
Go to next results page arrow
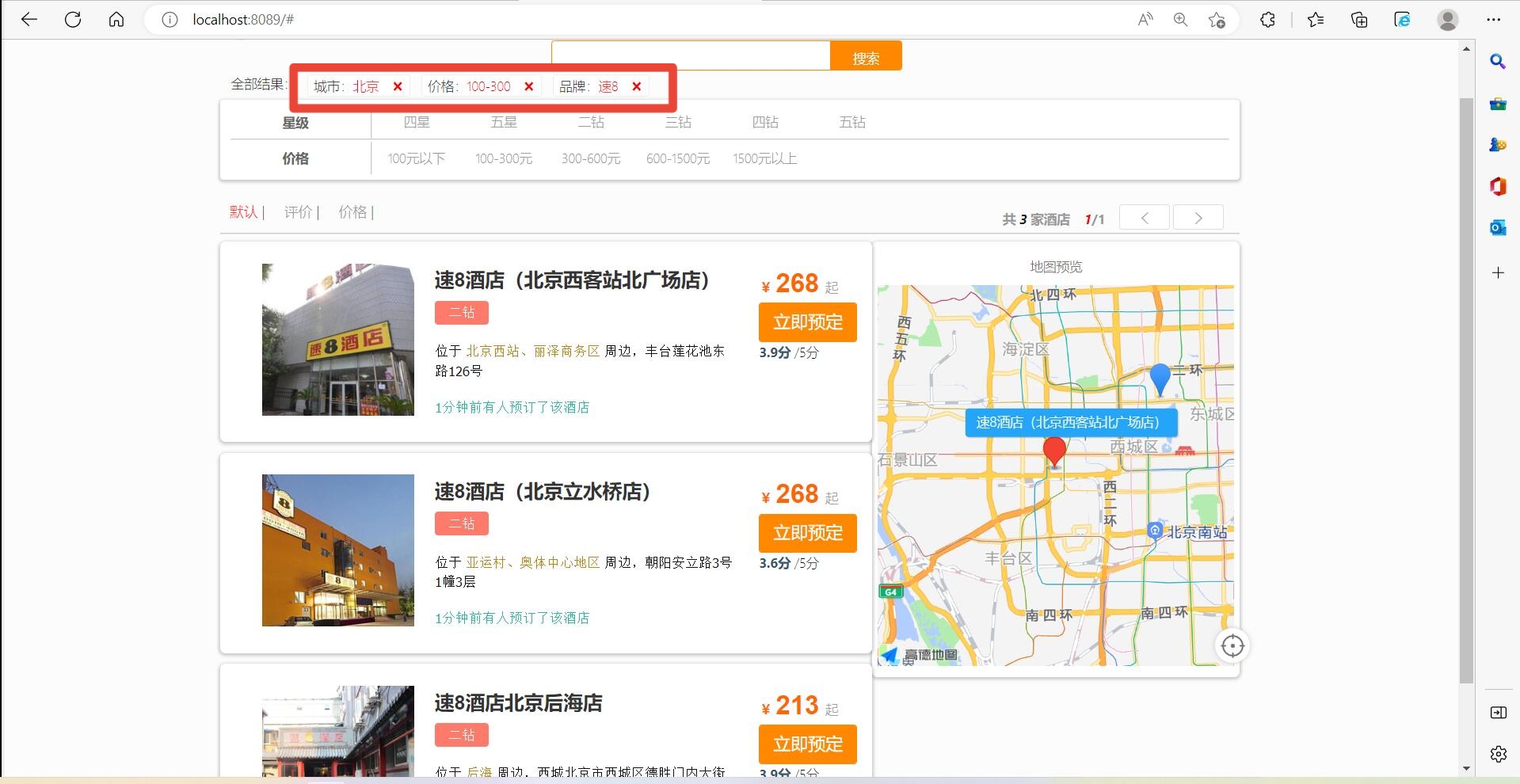click(x=1198, y=217)
